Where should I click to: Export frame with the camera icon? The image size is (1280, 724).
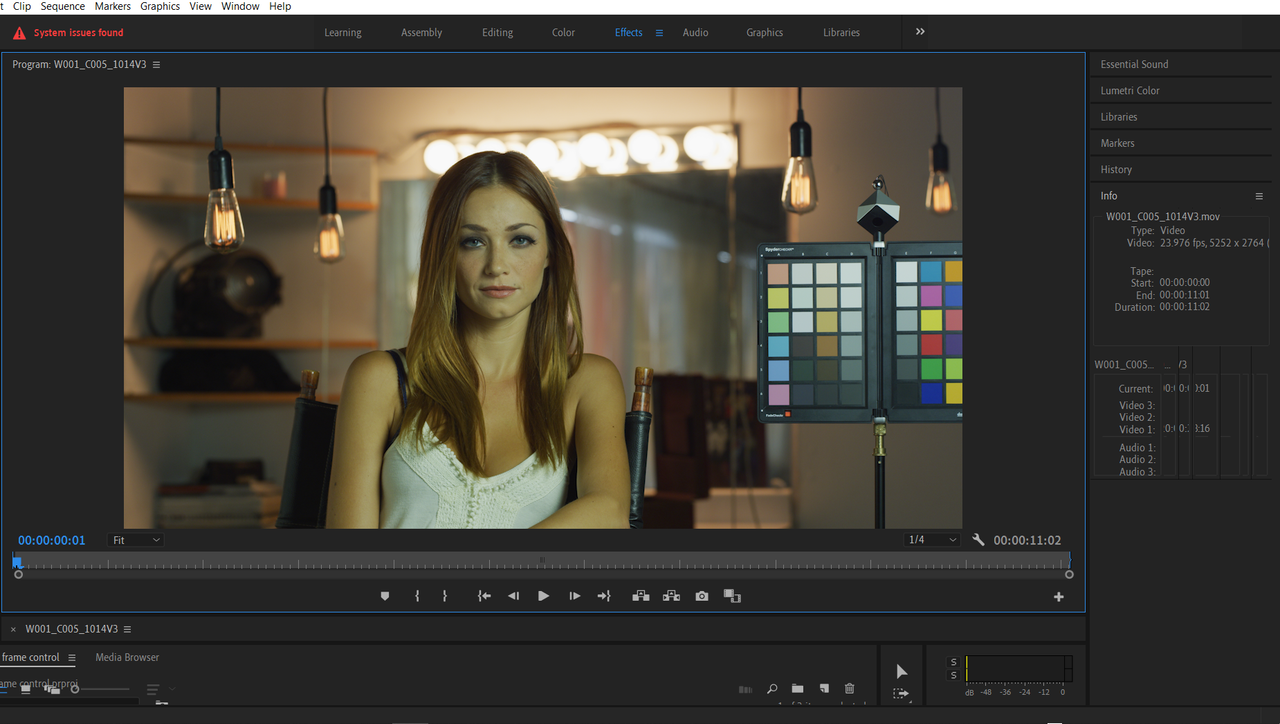coord(702,596)
